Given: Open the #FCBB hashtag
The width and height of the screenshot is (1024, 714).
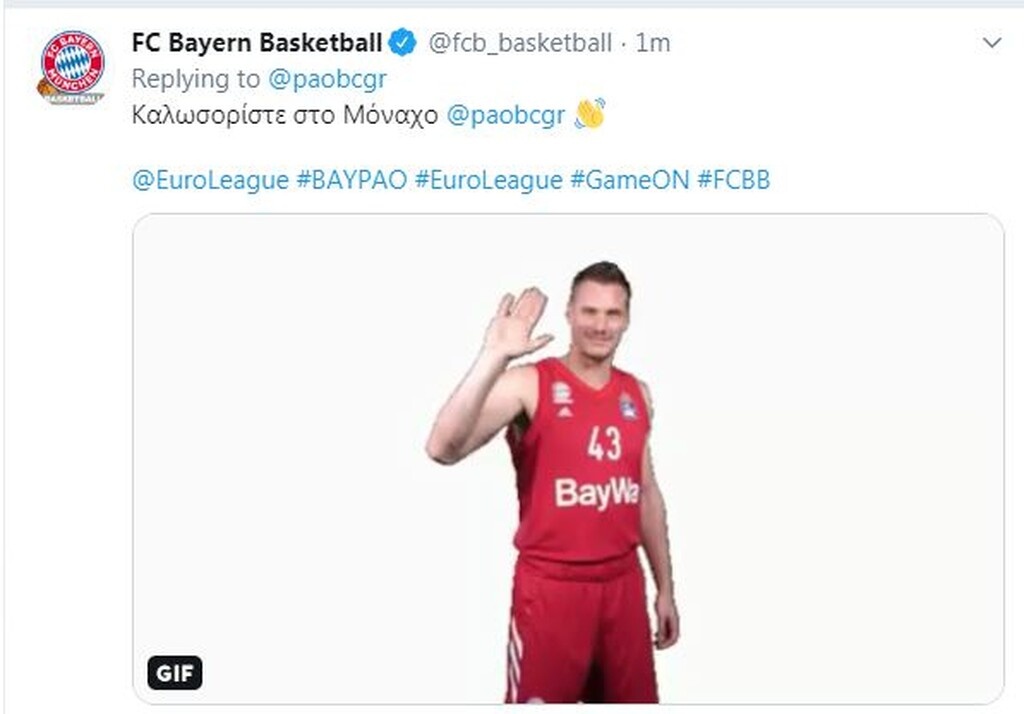Looking at the screenshot, I should pos(733,180).
